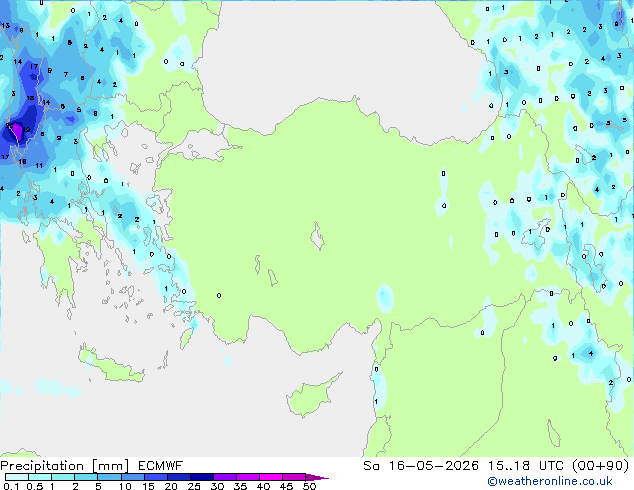Click the 'Precipitation [mm]' title text

(x=65, y=466)
